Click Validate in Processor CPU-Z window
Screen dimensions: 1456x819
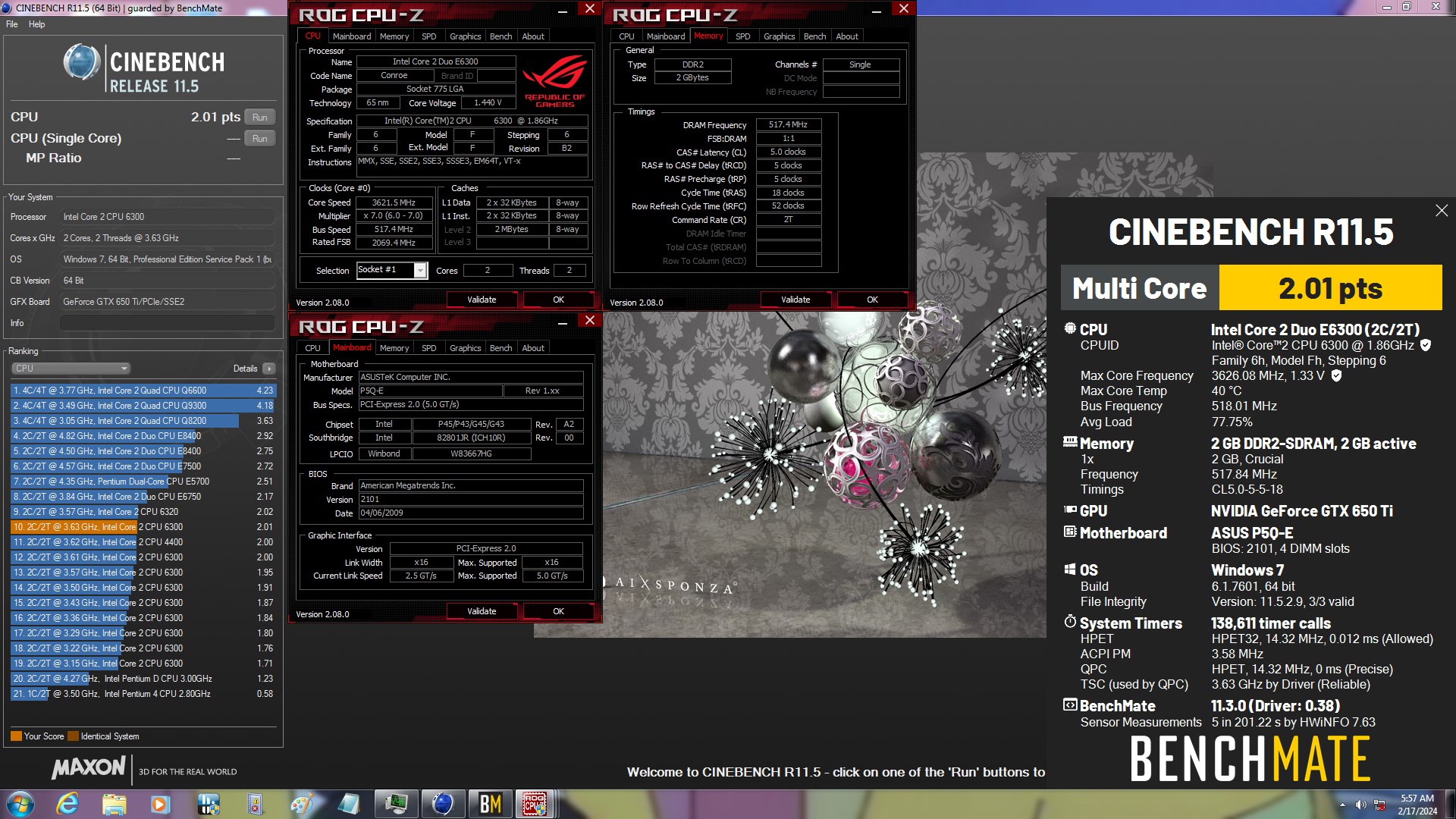pyautogui.click(x=482, y=300)
